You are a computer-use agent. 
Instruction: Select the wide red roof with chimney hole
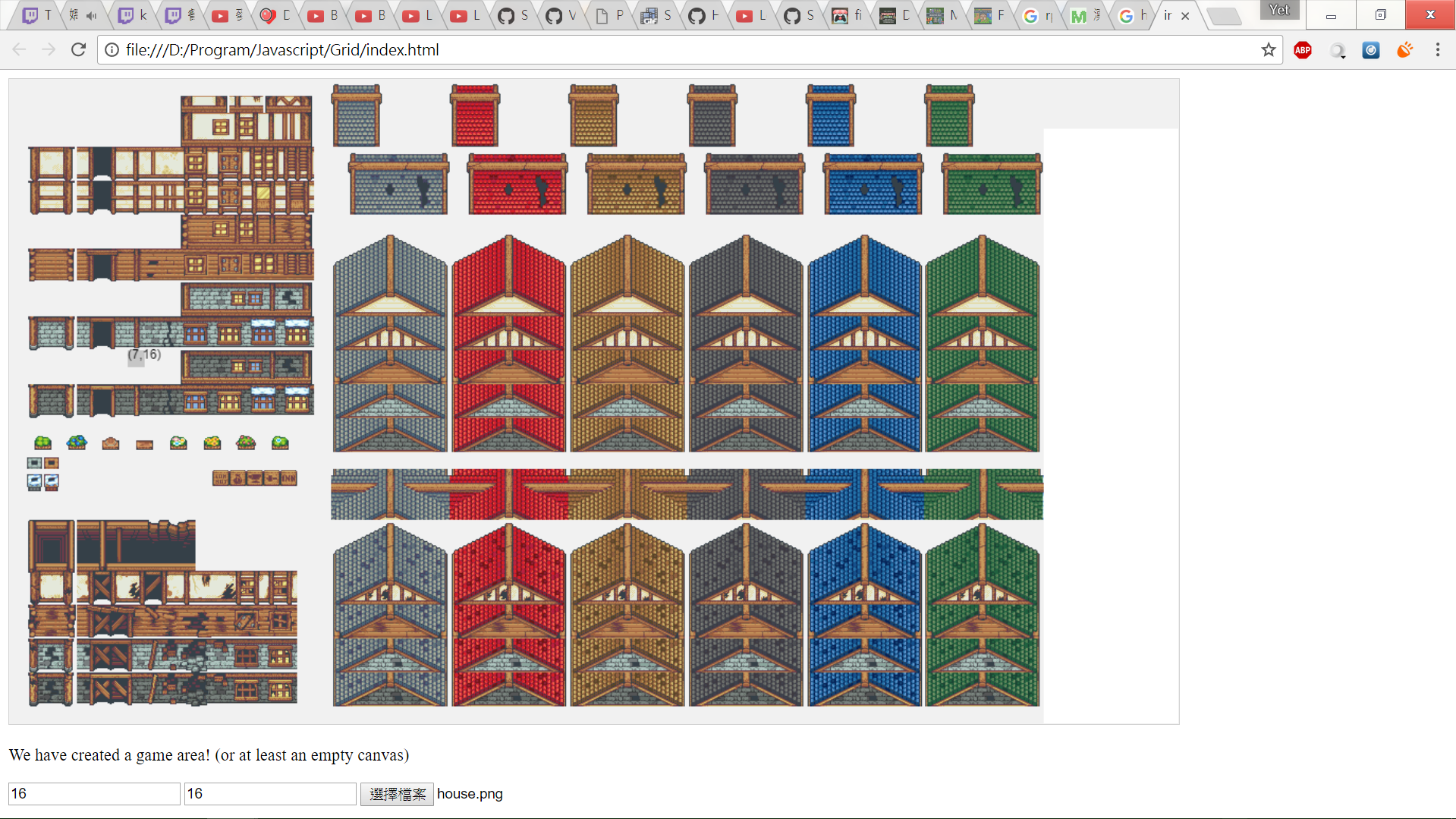click(517, 184)
